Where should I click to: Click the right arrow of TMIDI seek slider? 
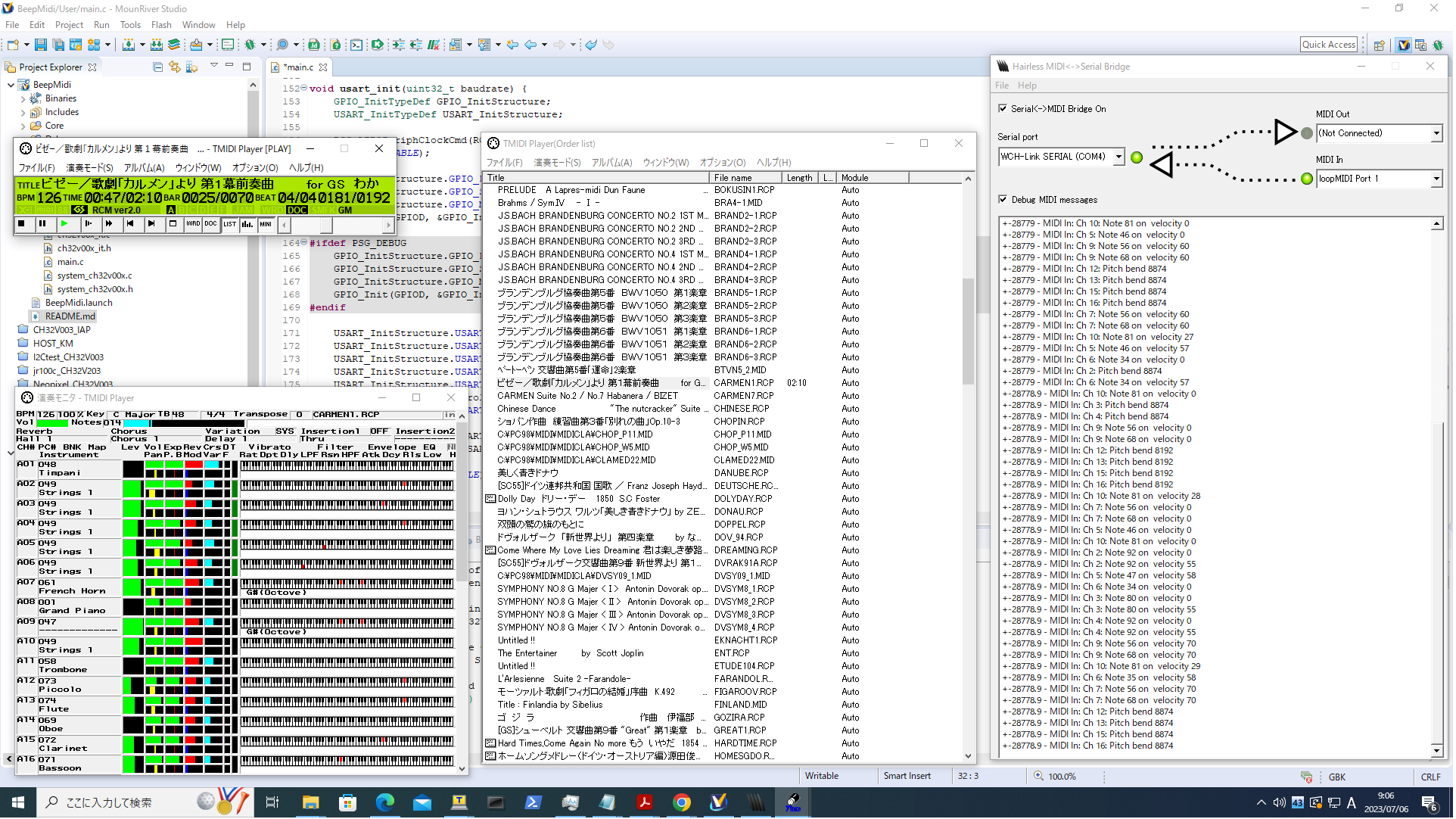click(388, 225)
